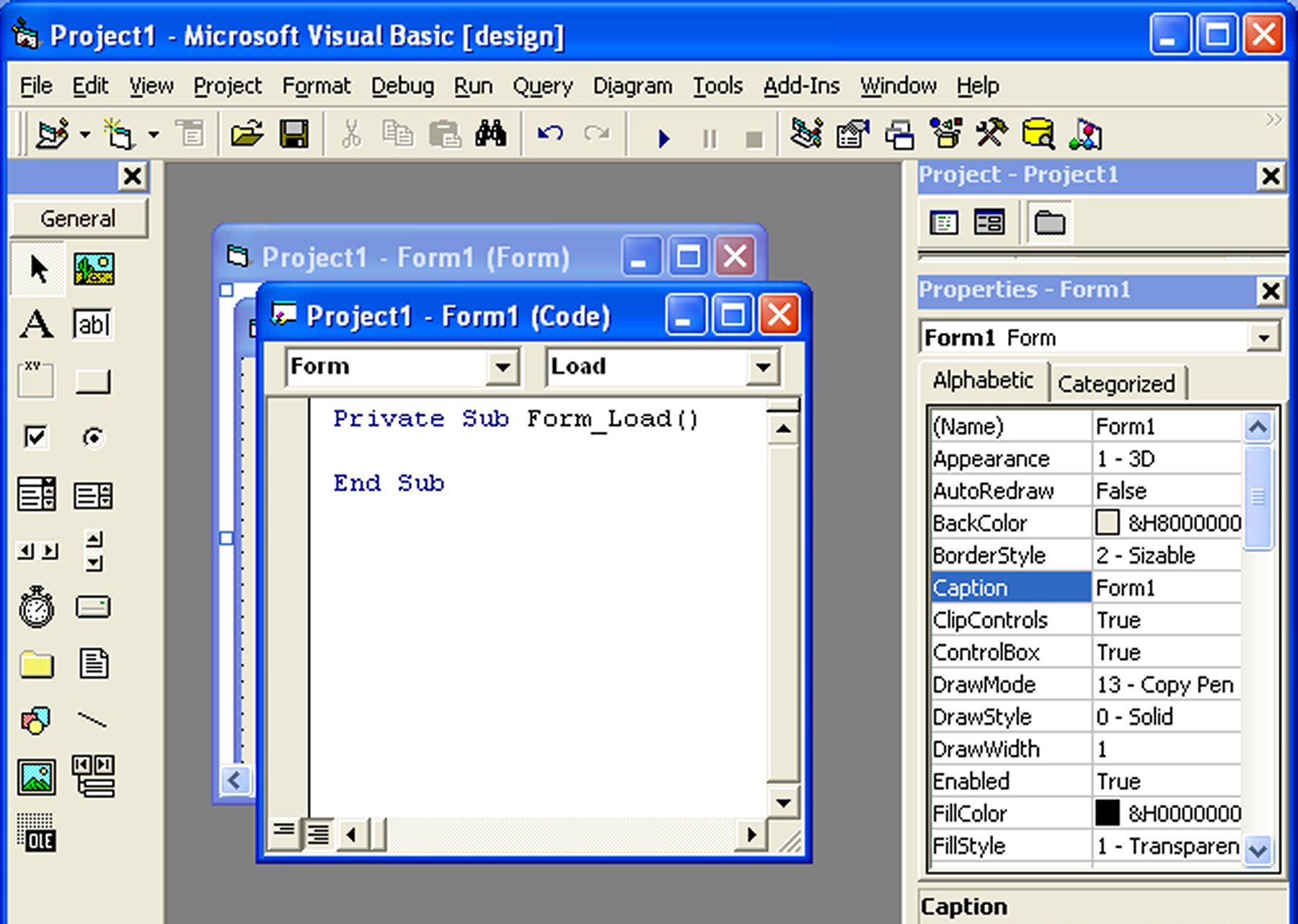The image size is (1298, 924).
Task: Select the OLE container control tool
Action: point(36,833)
